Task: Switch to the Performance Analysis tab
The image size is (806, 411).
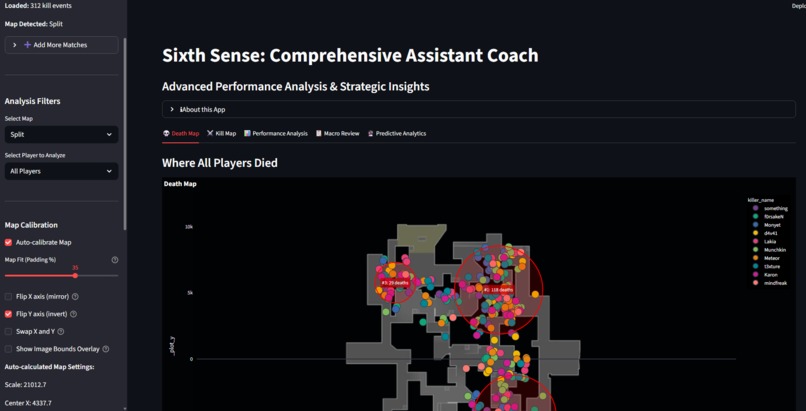Action: [276, 134]
